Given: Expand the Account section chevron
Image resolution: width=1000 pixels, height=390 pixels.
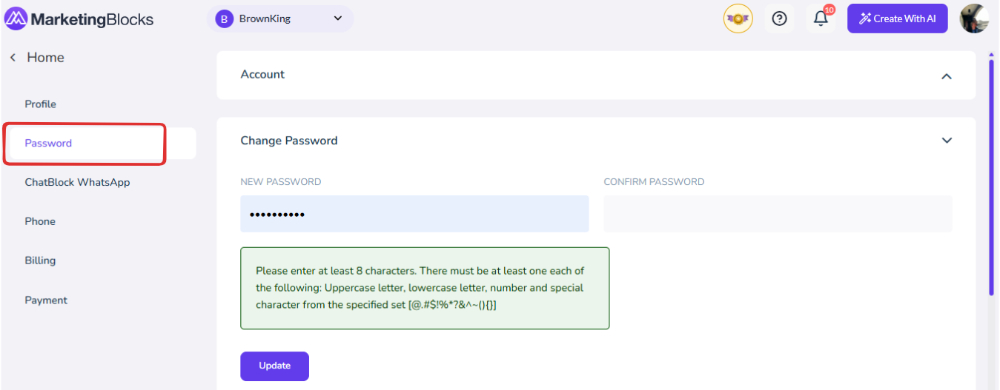Looking at the screenshot, I should 946,76.
